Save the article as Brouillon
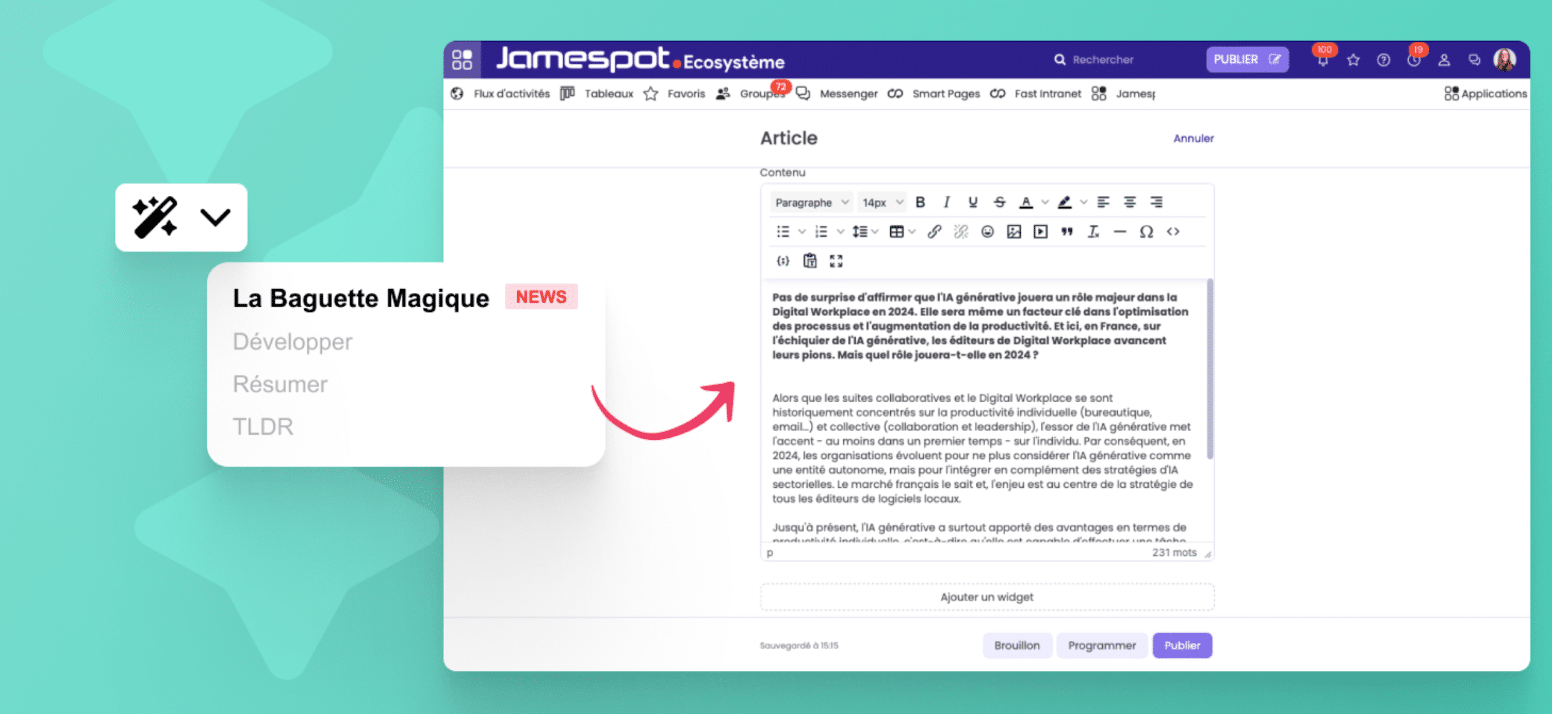This screenshot has width=1552, height=714. click(x=1017, y=646)
